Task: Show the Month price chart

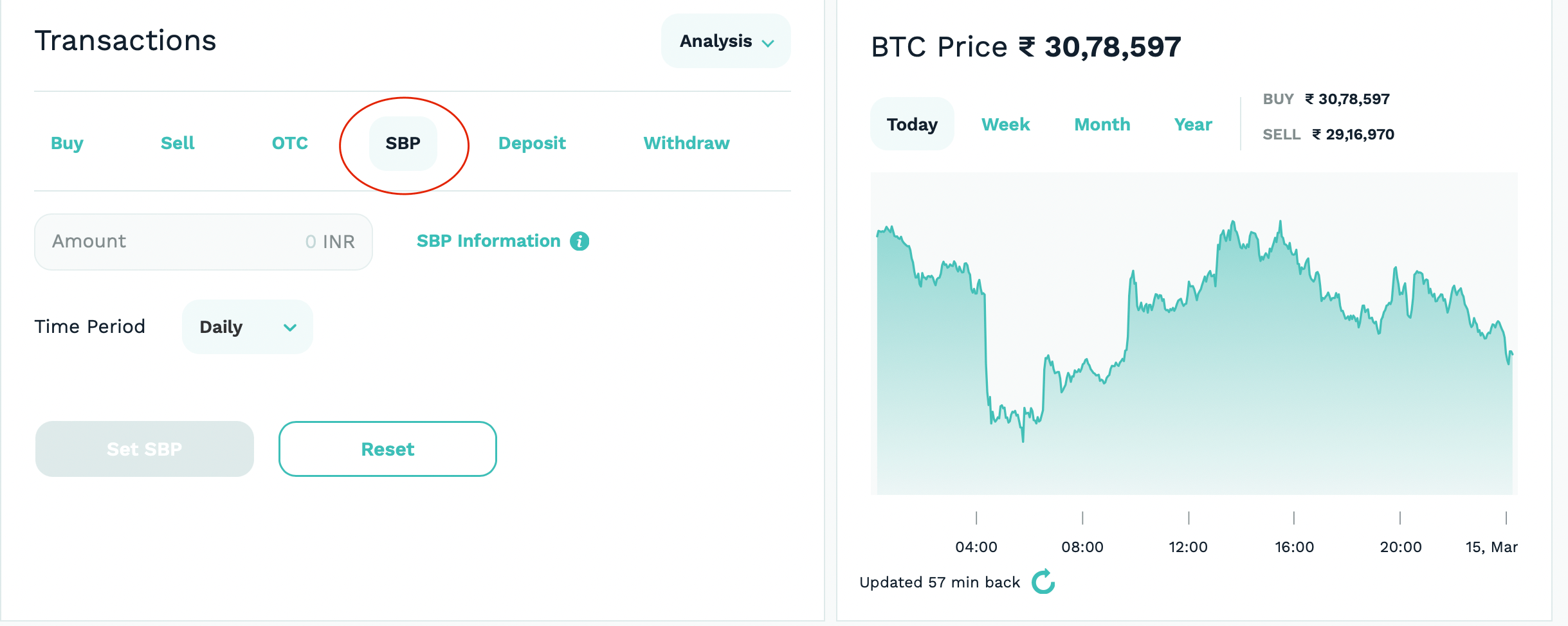Action: click(1102, 124)
